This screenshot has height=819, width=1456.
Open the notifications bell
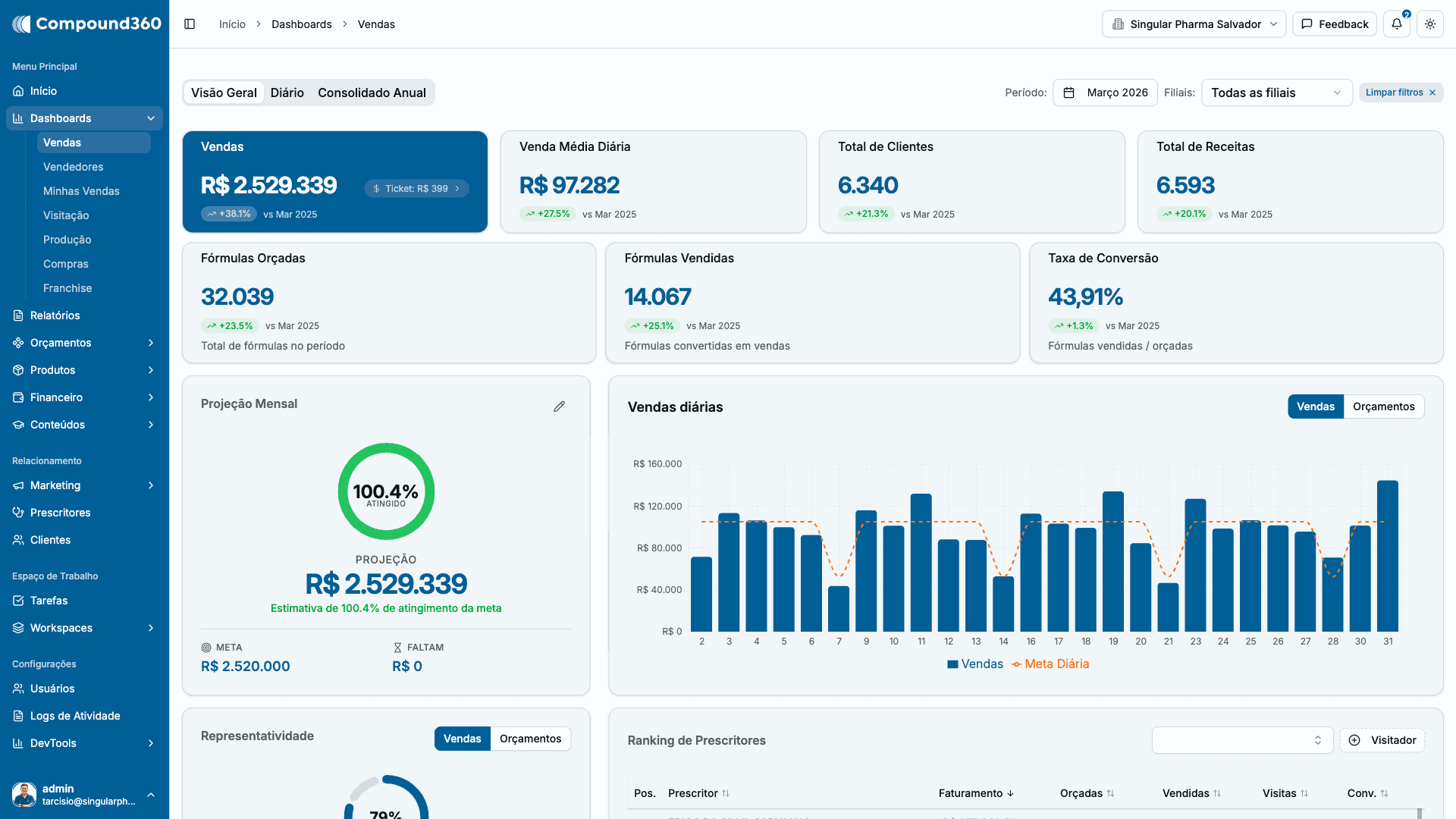click(x=1397, y=24)
